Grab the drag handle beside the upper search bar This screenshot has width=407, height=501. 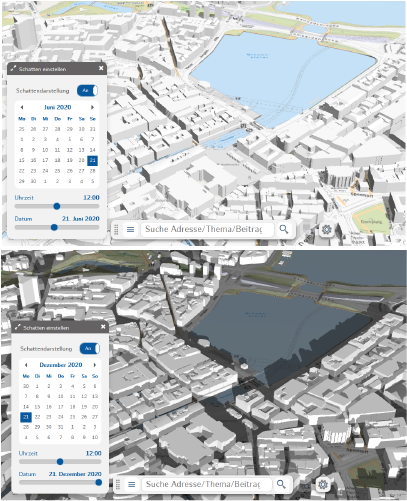click(116, 229)
